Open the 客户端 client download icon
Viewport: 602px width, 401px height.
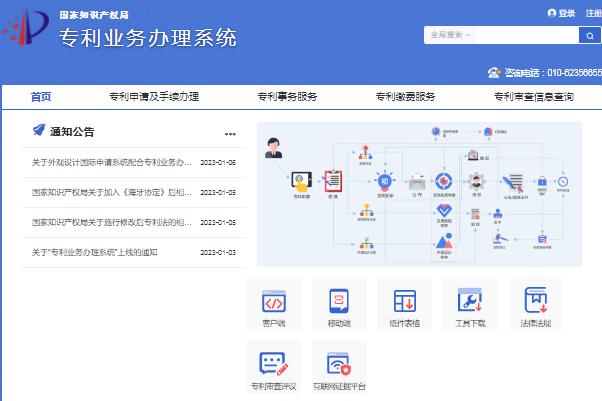[x=274, y=301]
